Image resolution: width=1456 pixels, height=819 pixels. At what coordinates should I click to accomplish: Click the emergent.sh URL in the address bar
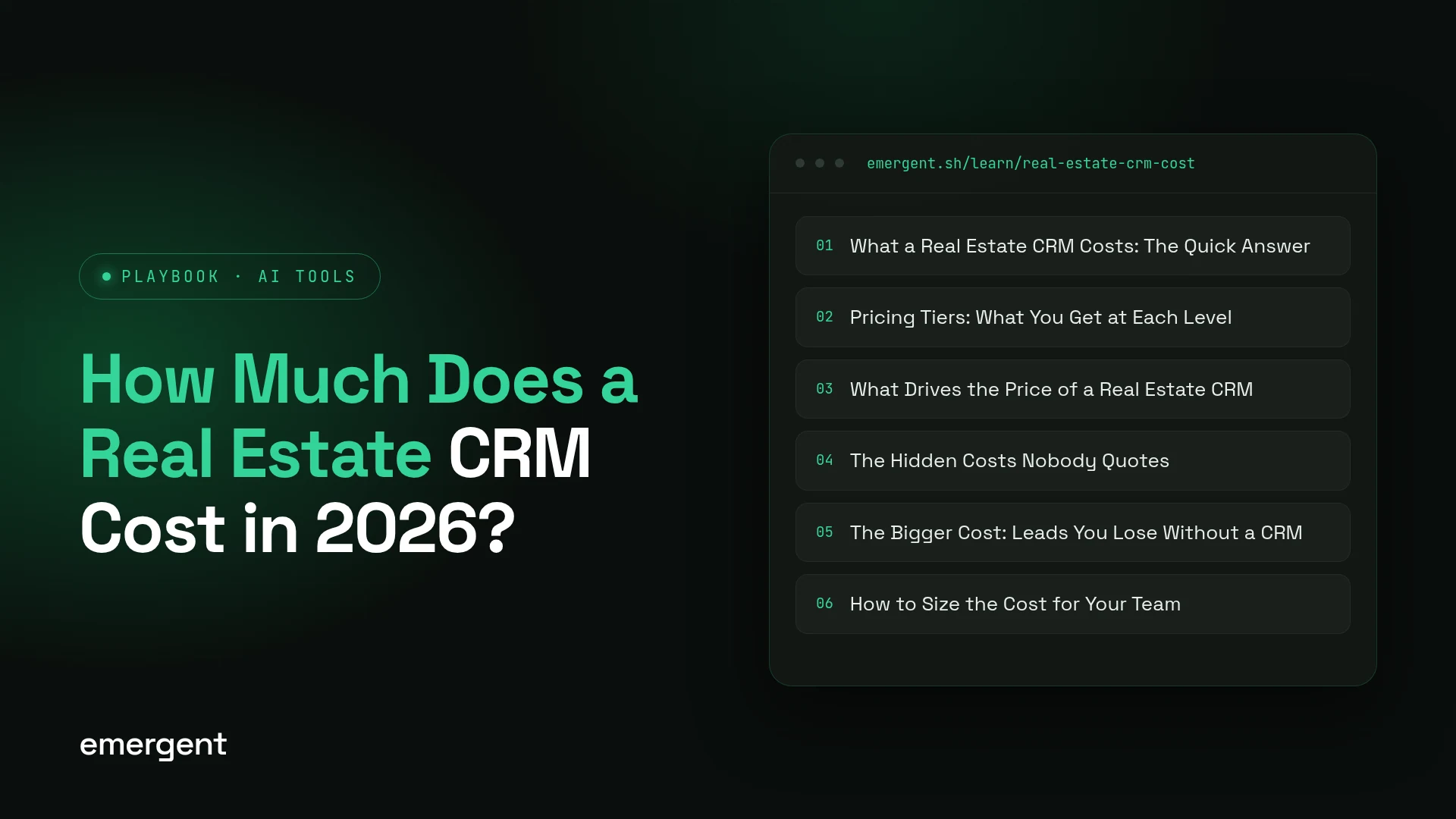coord(1031,163)
